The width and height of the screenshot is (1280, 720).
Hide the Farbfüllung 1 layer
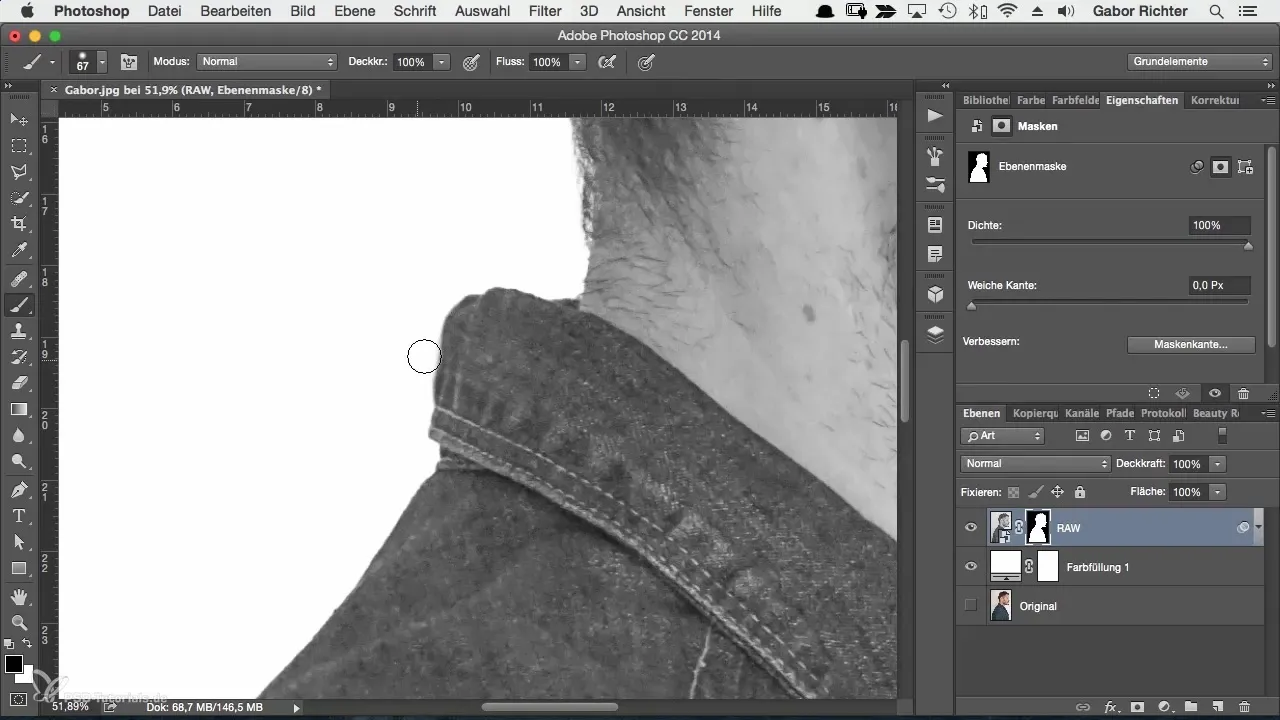[x=970, y=567]
